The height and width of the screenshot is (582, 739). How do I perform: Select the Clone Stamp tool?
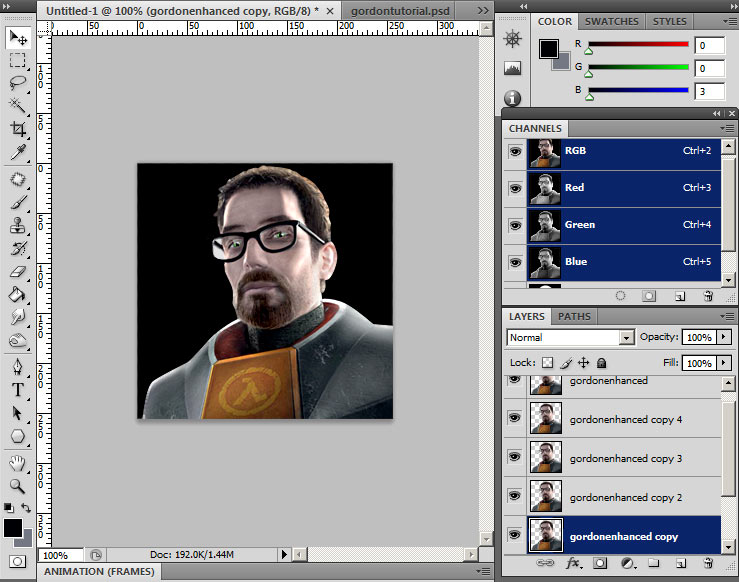tap(18, 225)
